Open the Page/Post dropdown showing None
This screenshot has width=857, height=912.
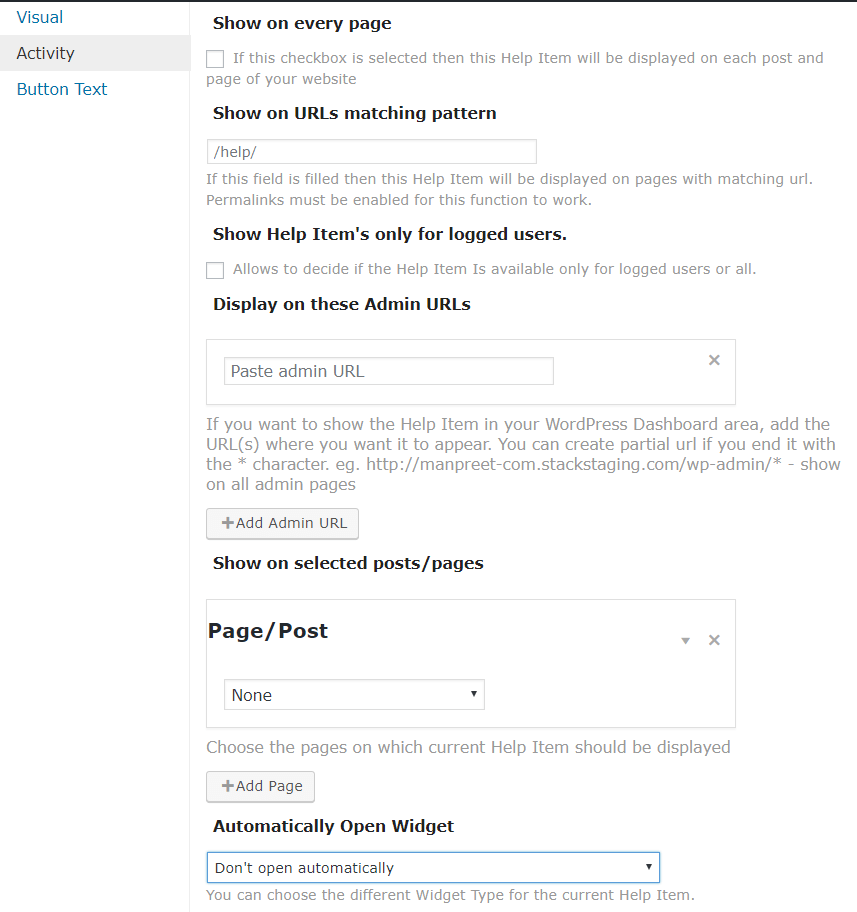coord(354,695)
